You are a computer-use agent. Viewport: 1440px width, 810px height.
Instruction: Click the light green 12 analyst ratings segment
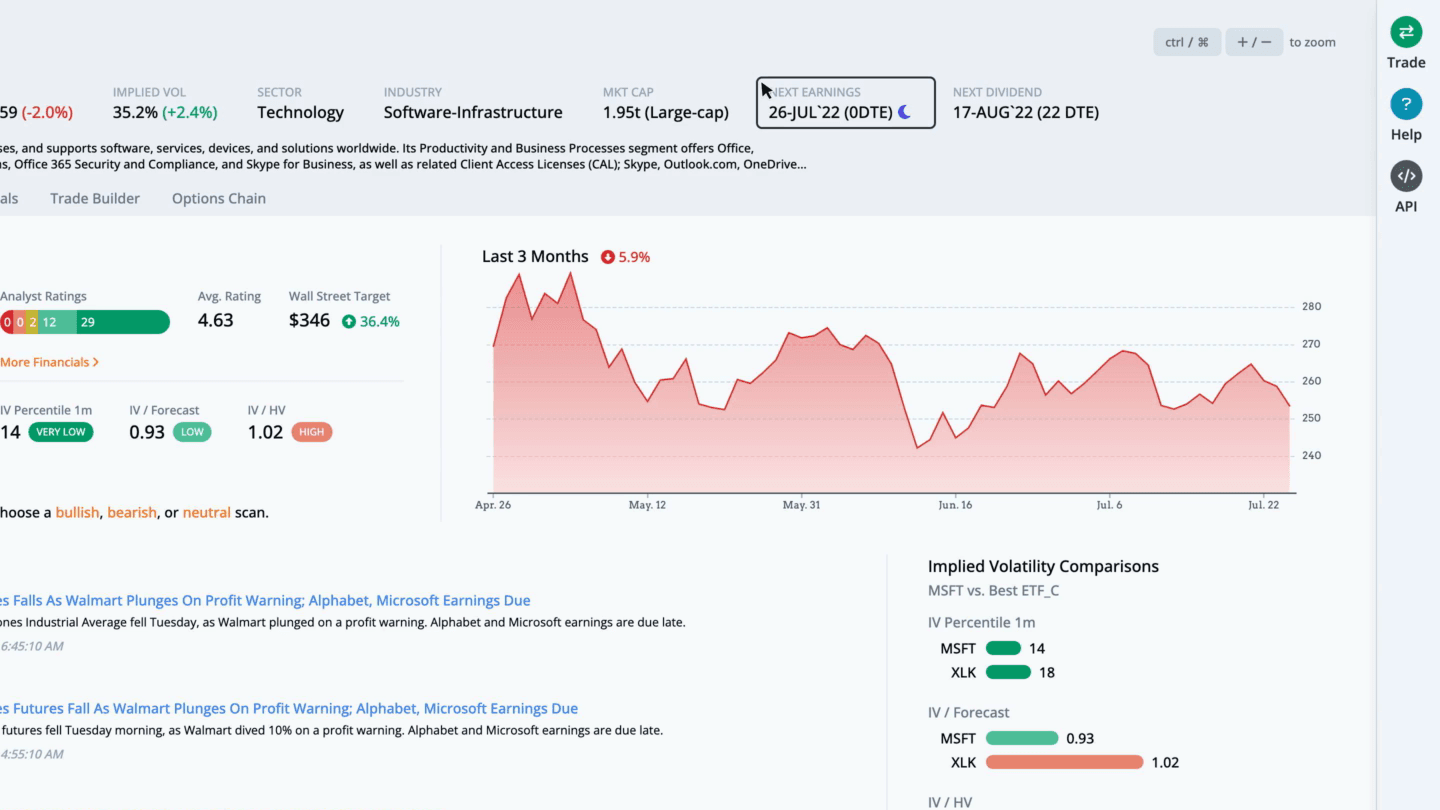coord(59,322)
